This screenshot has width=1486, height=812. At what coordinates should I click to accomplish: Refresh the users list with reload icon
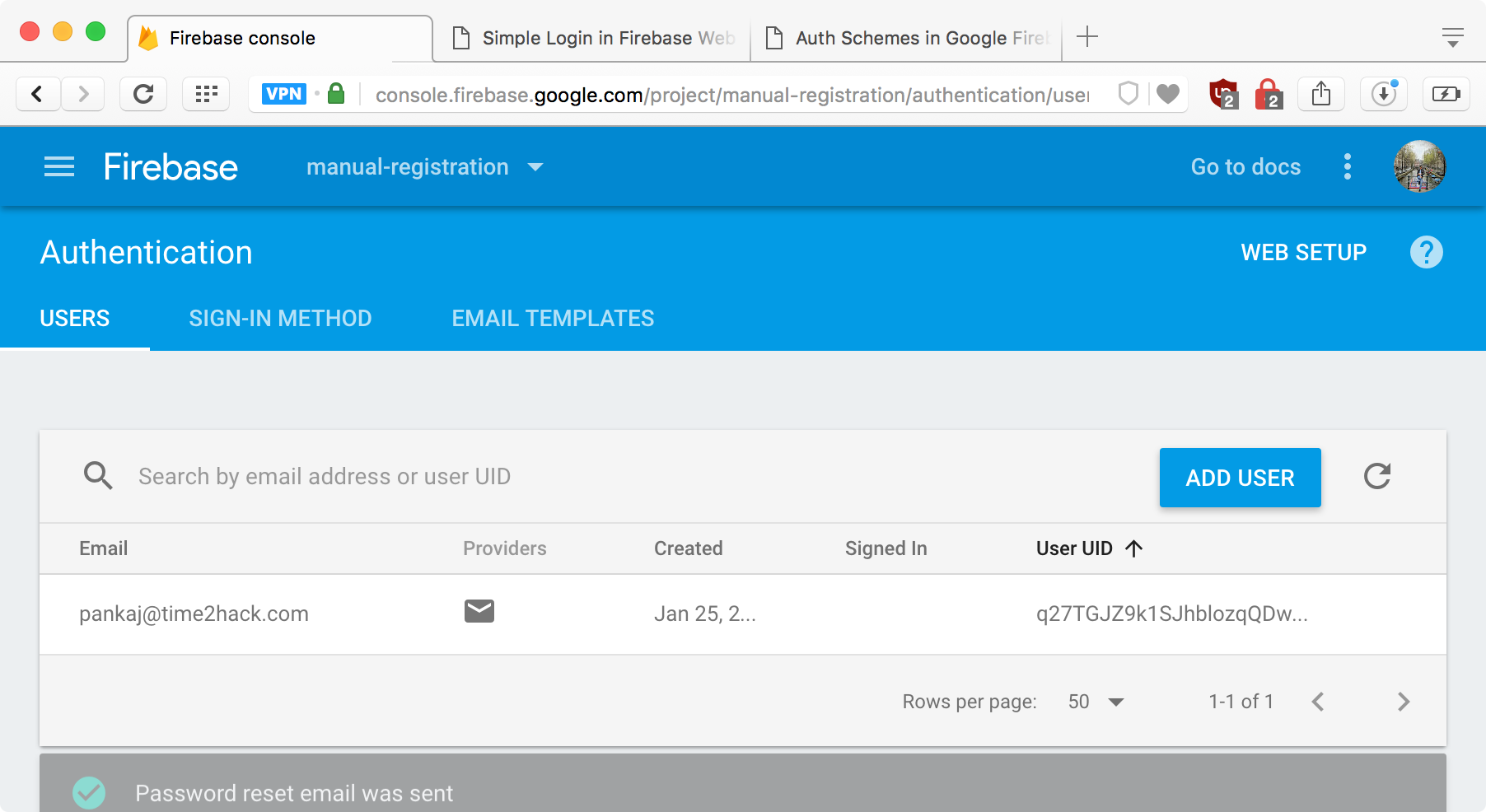tap(1377, 476)
